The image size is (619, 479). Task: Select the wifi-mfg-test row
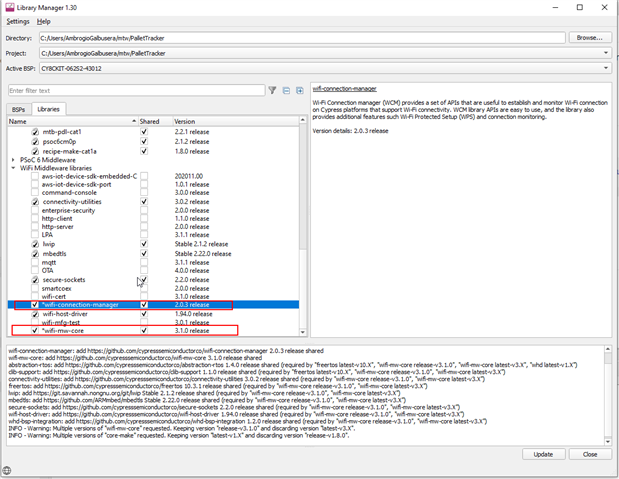pyautogui.click(x=153, y=322)
